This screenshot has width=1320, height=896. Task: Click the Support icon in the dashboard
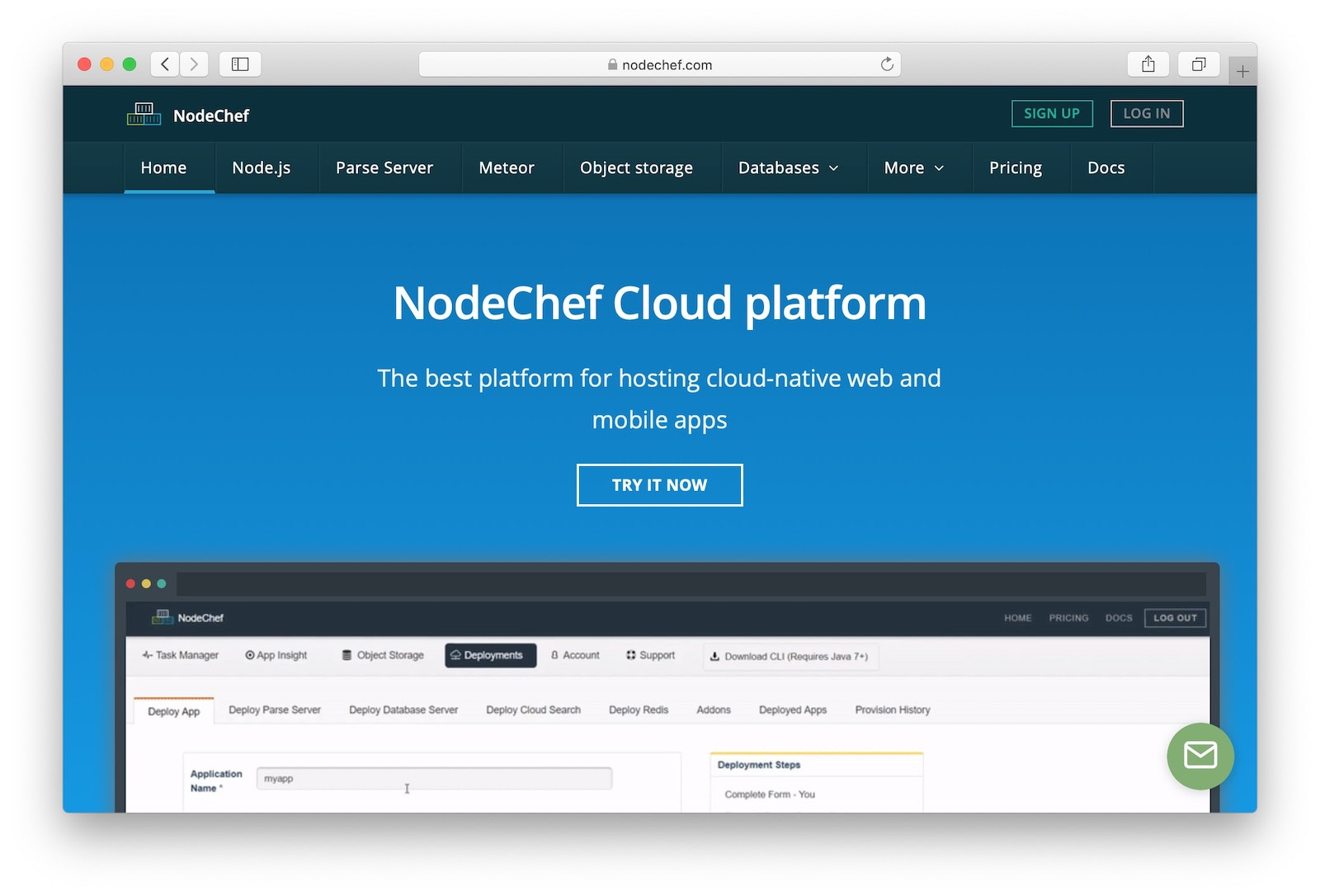tap(630, 655)
